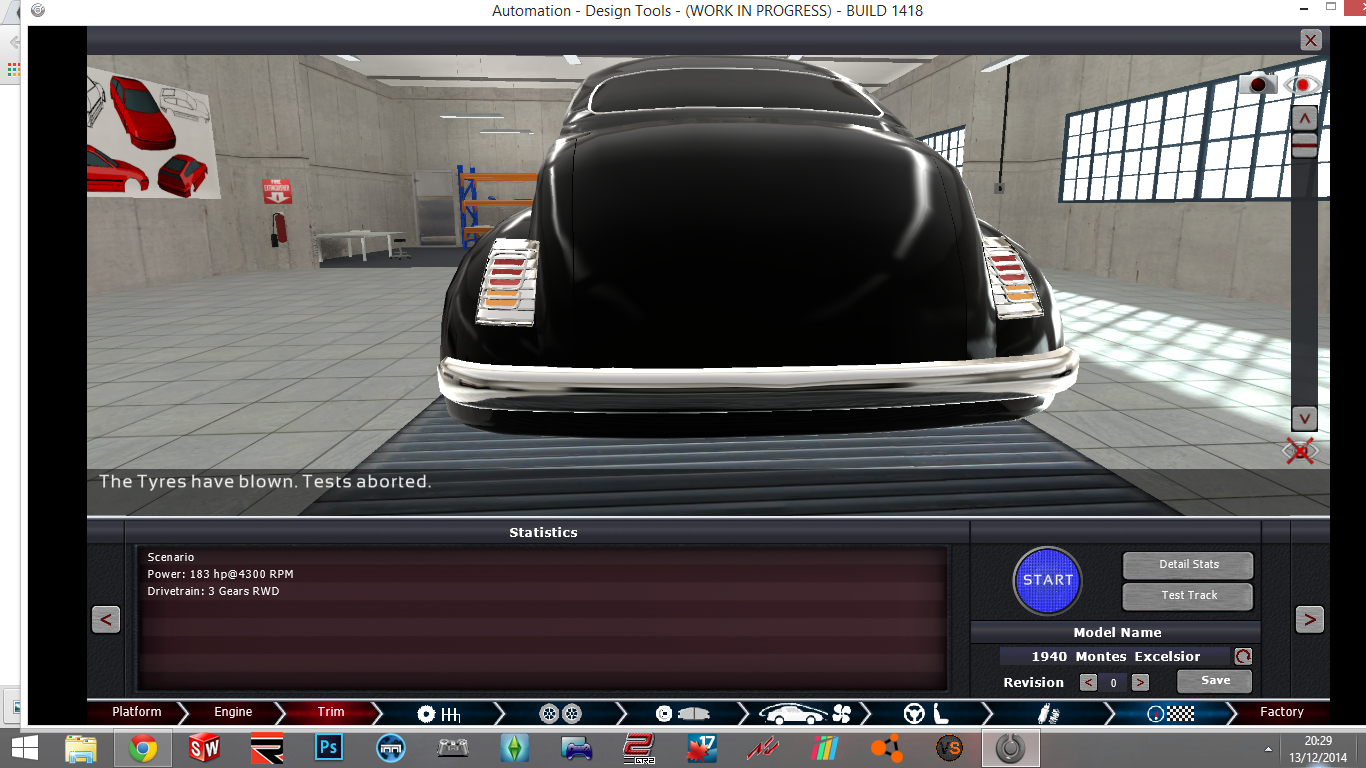Click the reset icon beside model name

[1243, 657]
